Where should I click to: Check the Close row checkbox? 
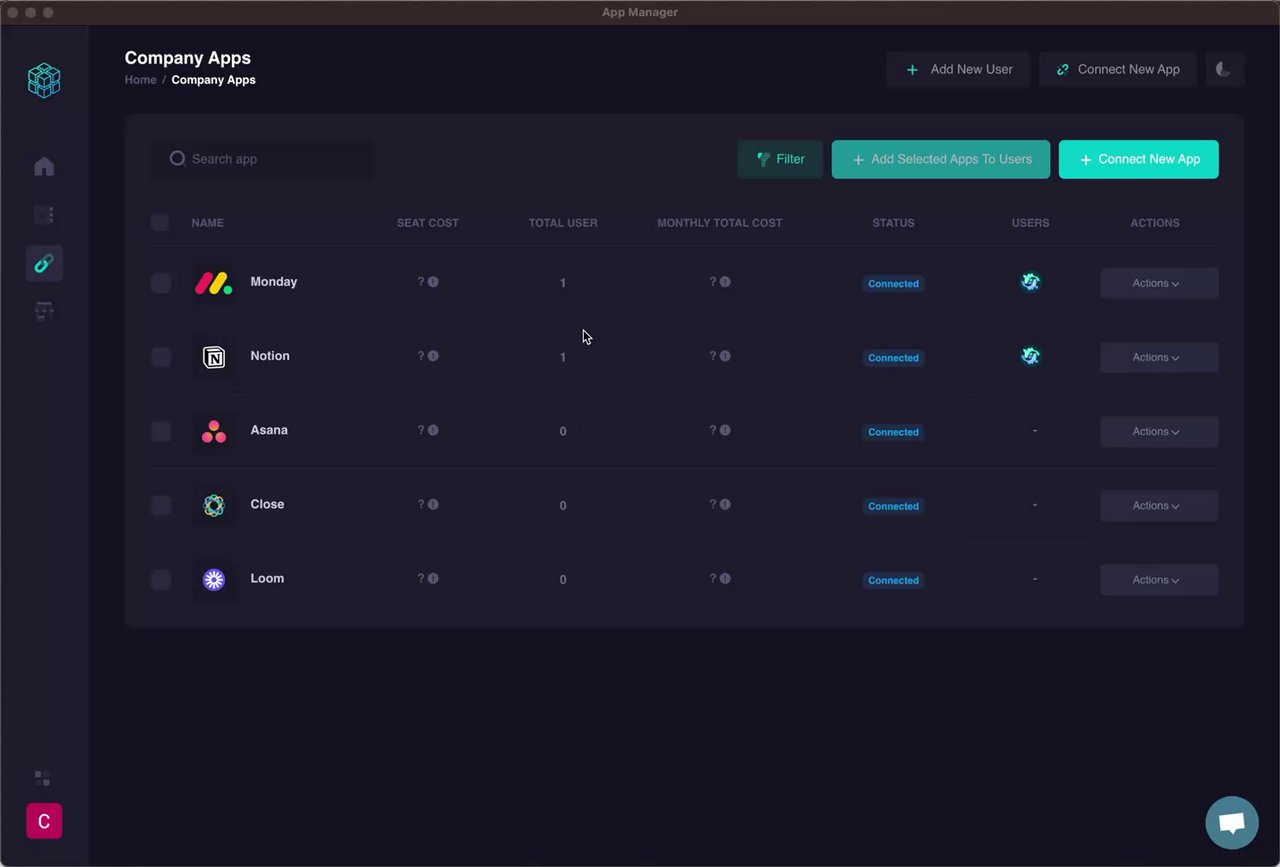161,505
